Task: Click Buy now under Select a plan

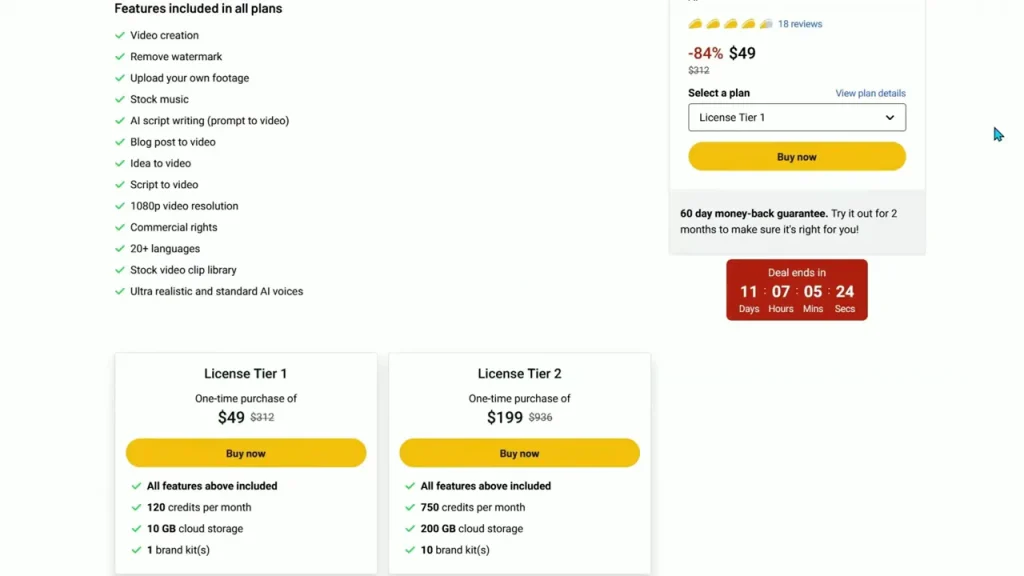Action: 797,157
